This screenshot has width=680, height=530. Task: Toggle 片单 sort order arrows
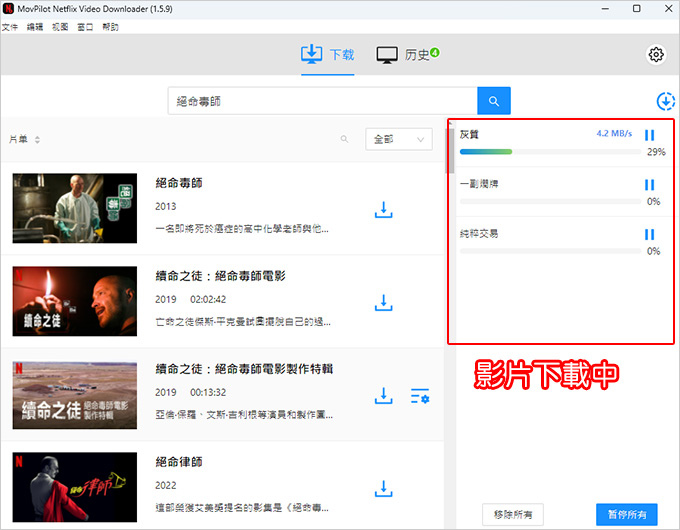(x=37, y=140)
